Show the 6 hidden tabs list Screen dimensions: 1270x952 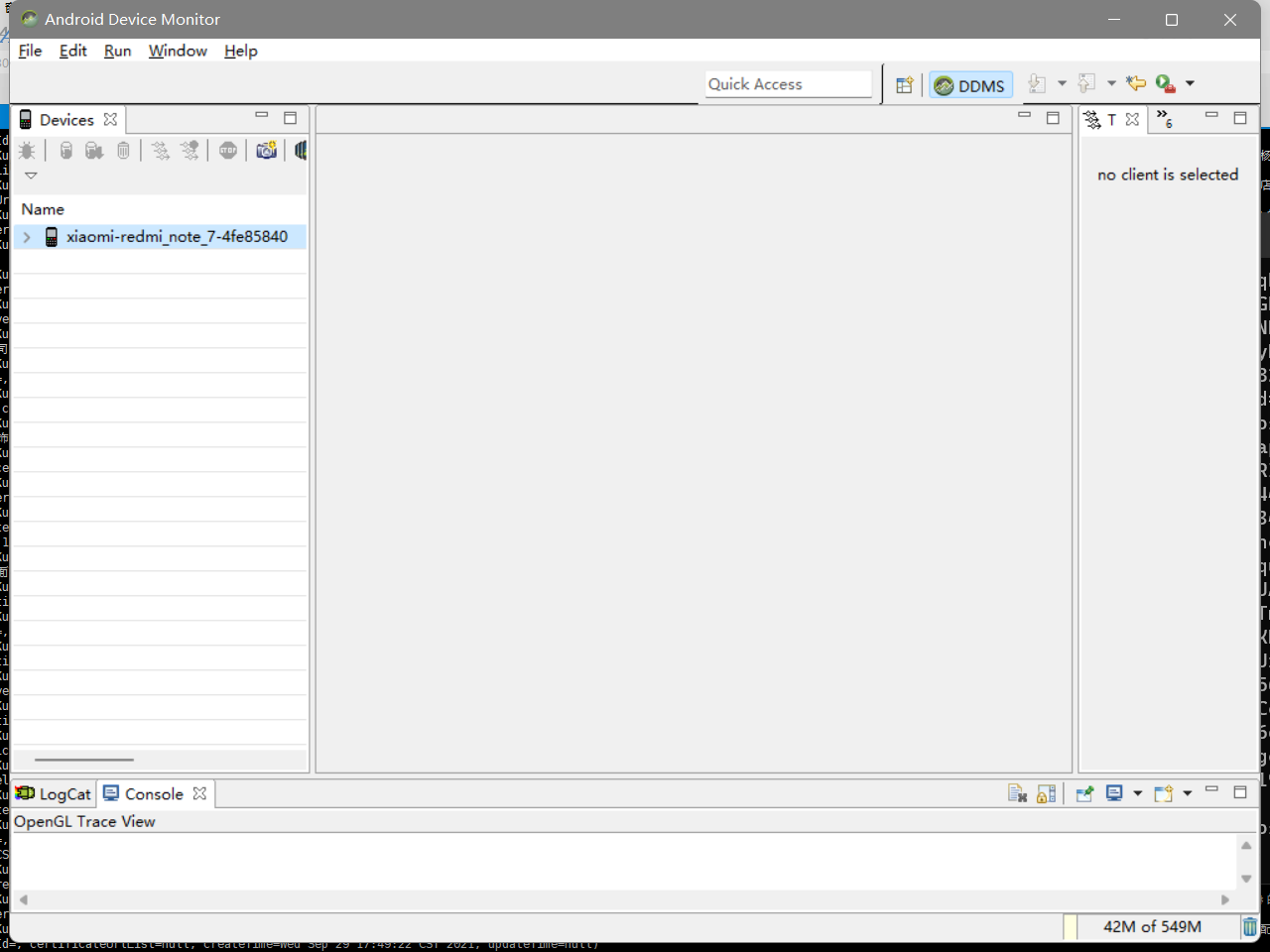coord(1165,119)
